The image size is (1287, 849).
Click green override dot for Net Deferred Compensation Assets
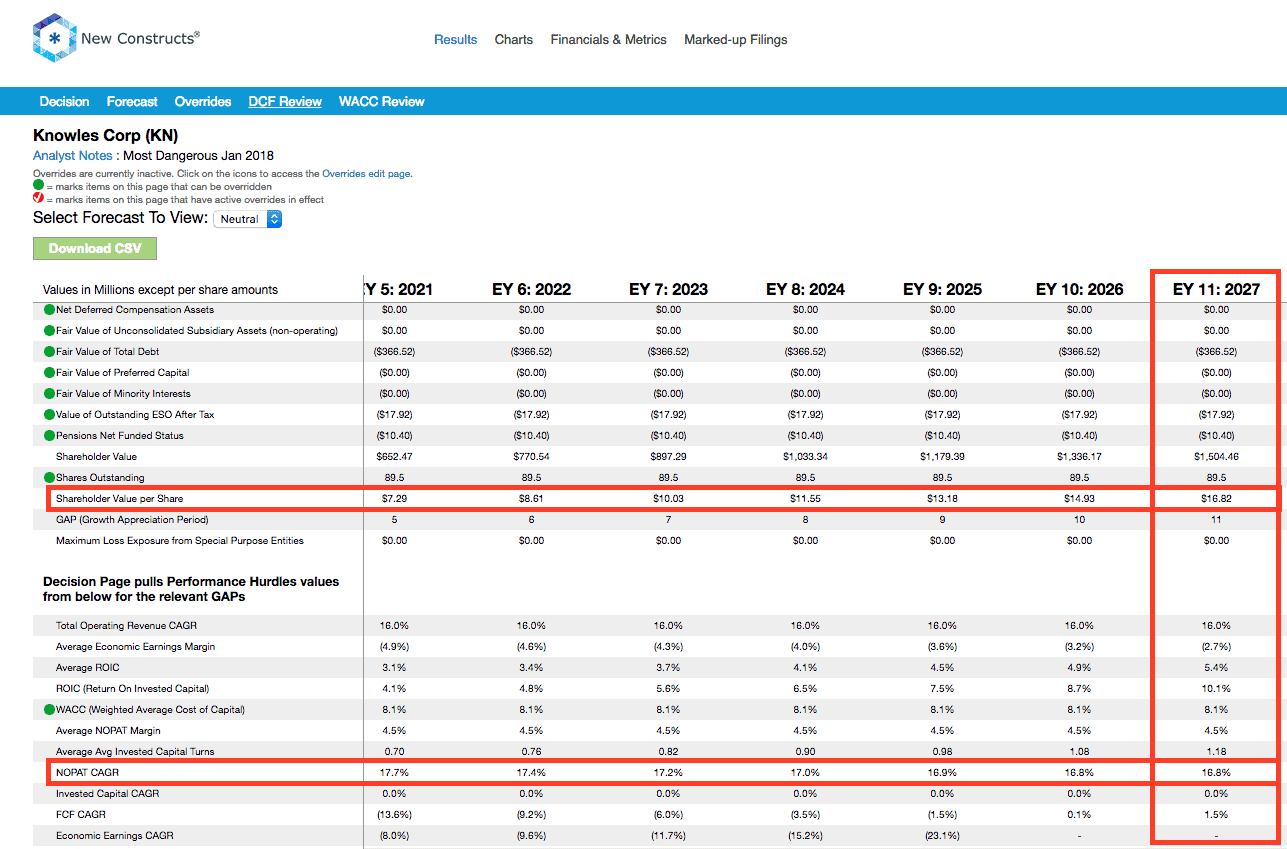pyautogui.click(x=49, y=310)
